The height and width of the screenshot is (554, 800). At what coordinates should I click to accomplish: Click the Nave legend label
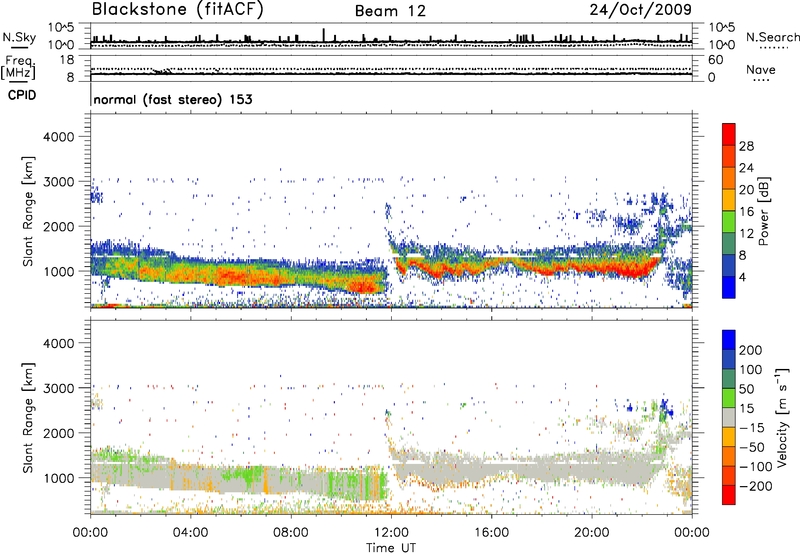click(761, 69)
